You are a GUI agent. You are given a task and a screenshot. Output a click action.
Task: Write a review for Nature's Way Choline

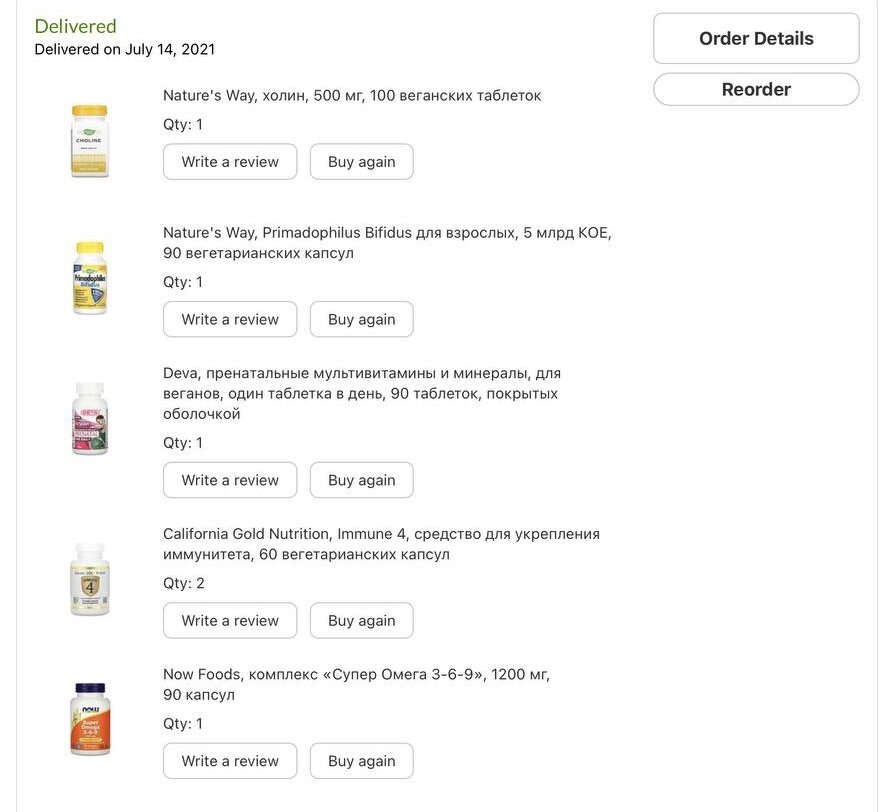(230, 162)
